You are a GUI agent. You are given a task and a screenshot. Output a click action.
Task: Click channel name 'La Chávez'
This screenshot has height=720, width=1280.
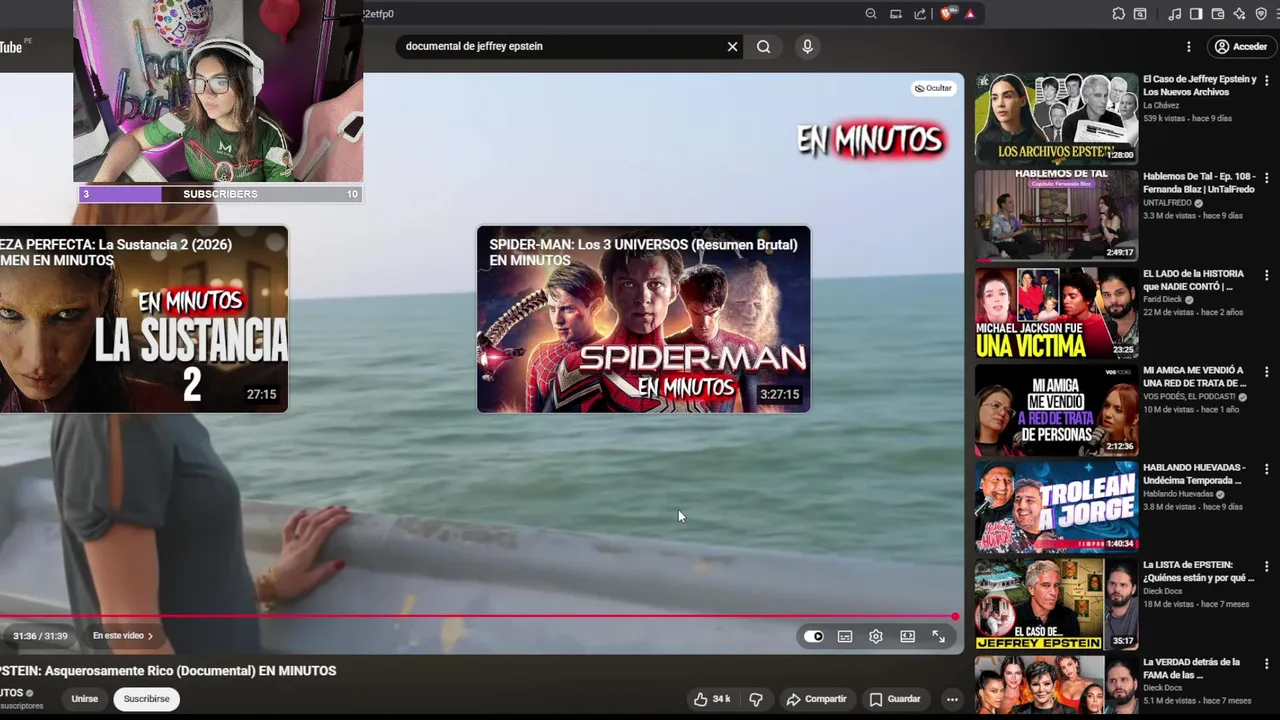(1161, 105)
